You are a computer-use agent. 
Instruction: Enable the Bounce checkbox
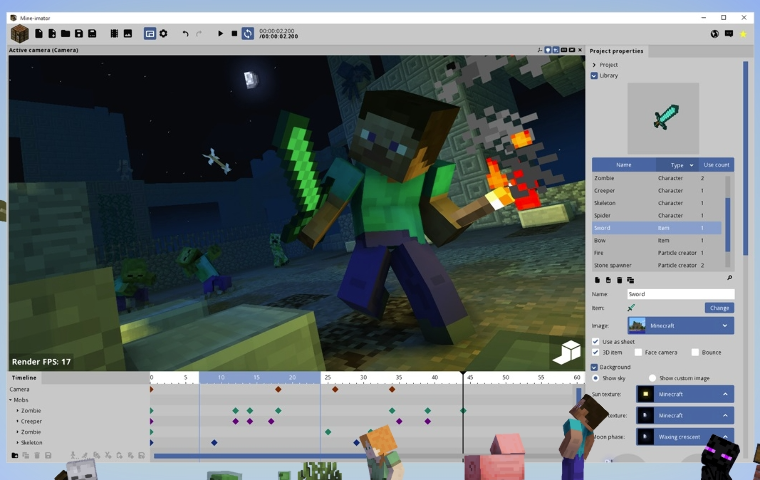[695, 352]
